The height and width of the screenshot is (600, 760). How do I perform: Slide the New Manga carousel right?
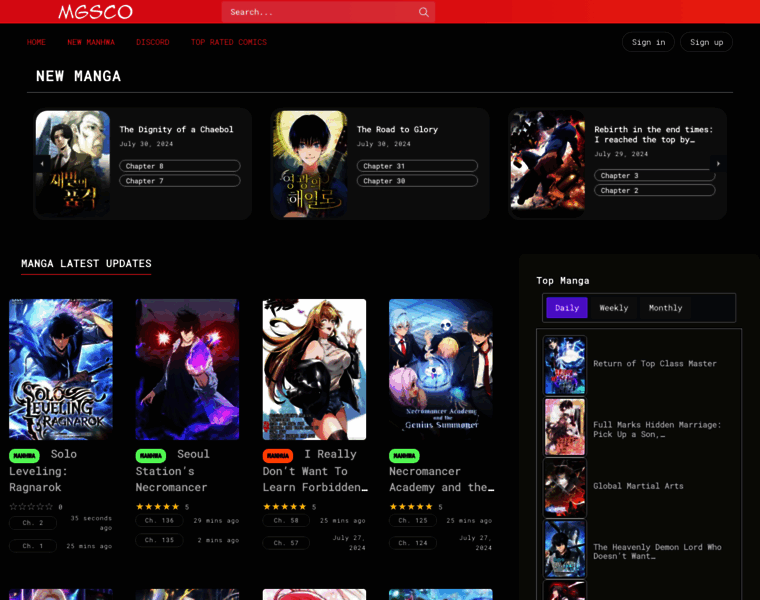point(718,164)
